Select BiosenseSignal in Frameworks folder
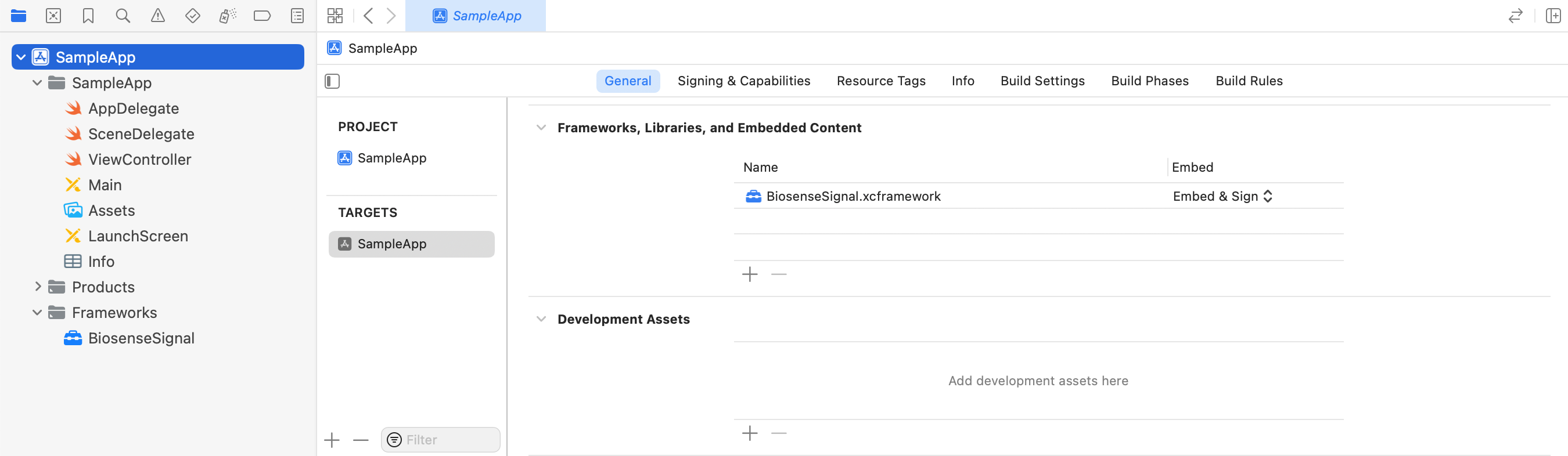The image size is (1568, 456). coord(141,338)
